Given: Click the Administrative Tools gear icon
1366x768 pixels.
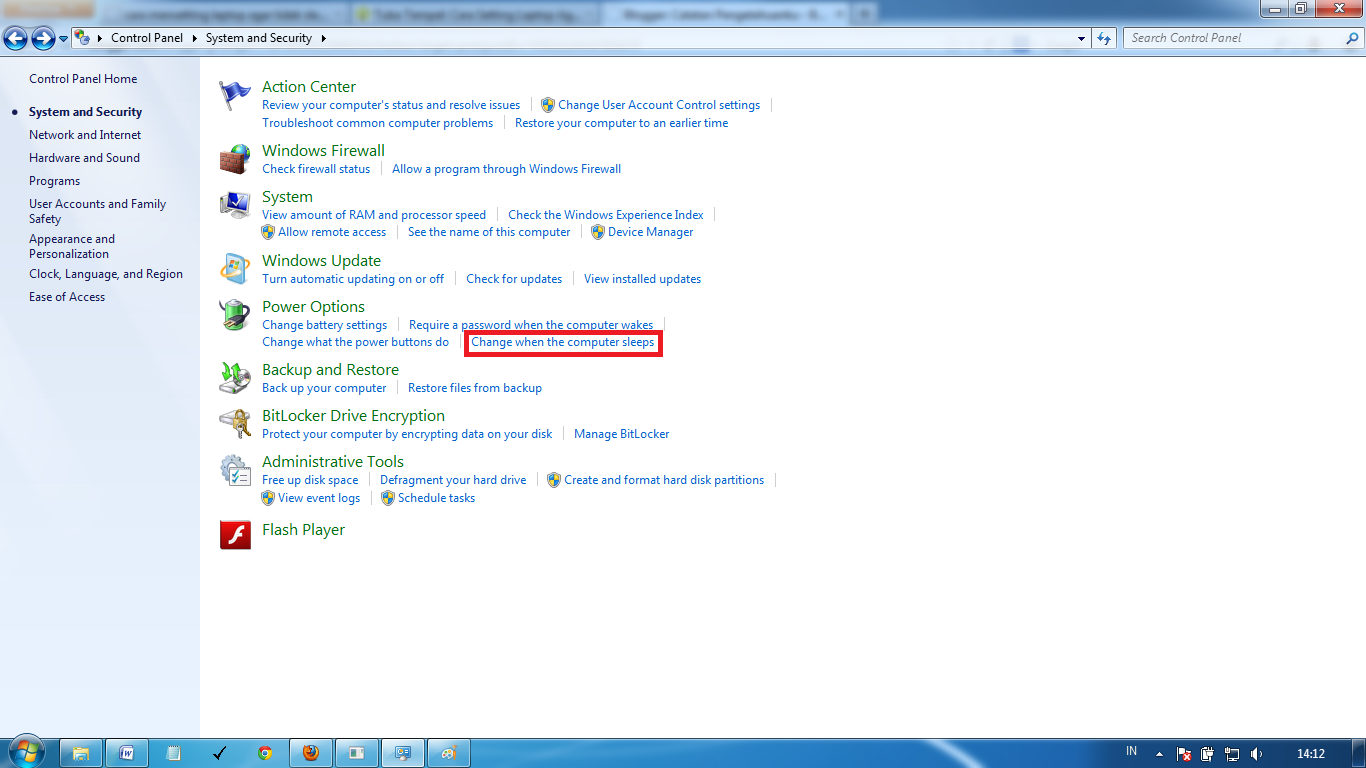Looking at the screenshot, I should tap(235, 470).
